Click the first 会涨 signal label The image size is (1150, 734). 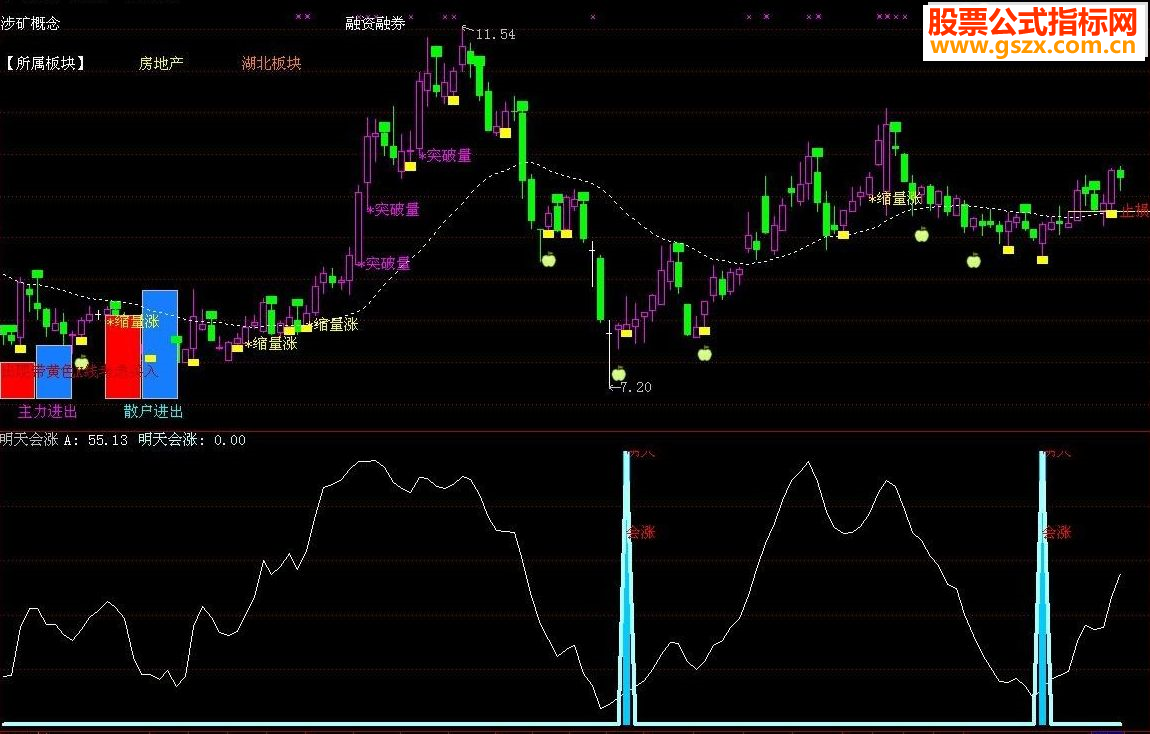tap(641, 532)
